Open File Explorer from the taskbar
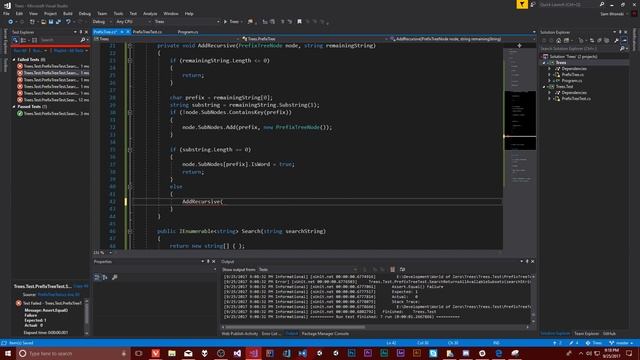The width and height of the screenshot is (640, 360). pyautogui.click(x=172, y=353)
